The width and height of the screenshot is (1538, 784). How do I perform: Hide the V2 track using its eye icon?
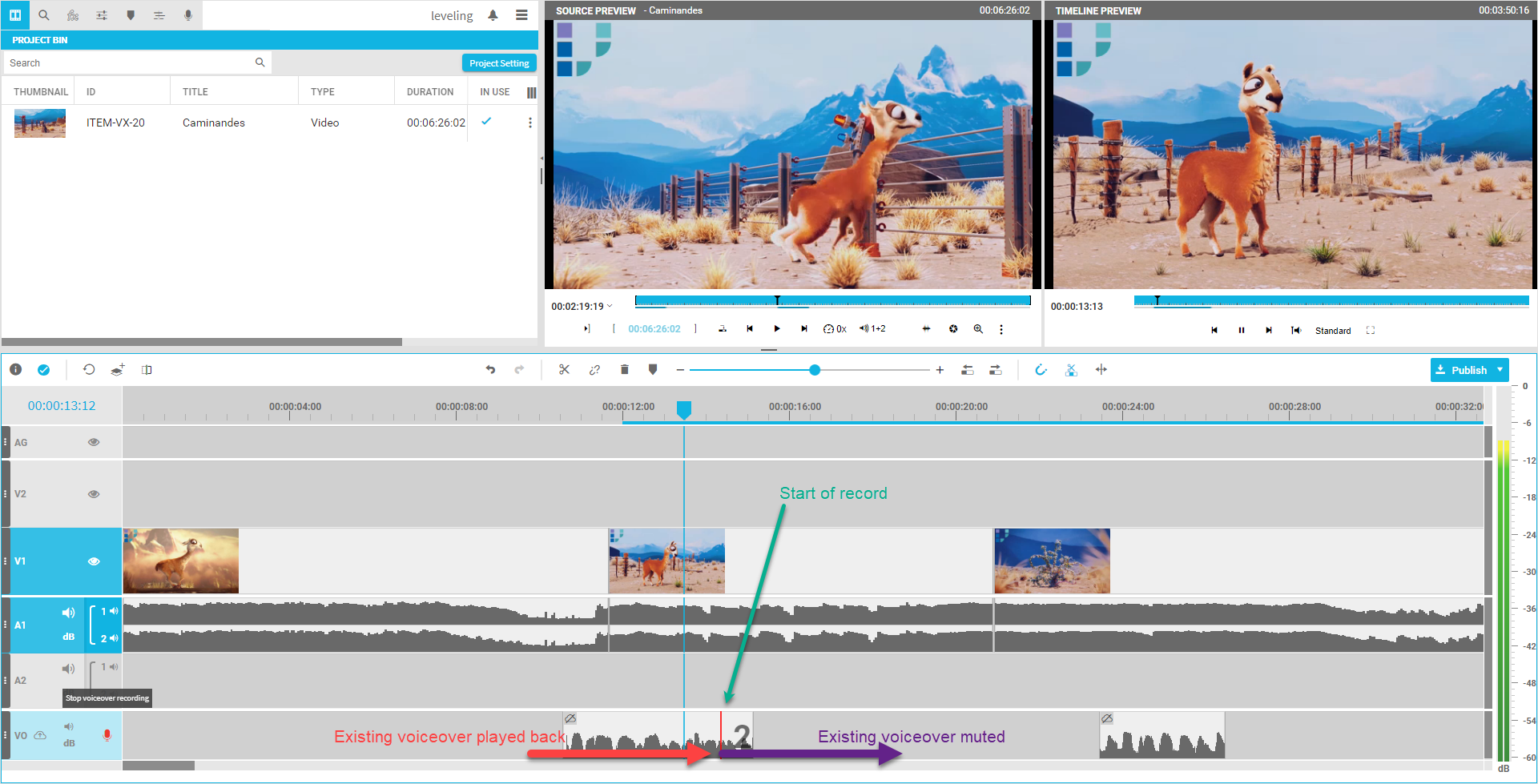94,494
